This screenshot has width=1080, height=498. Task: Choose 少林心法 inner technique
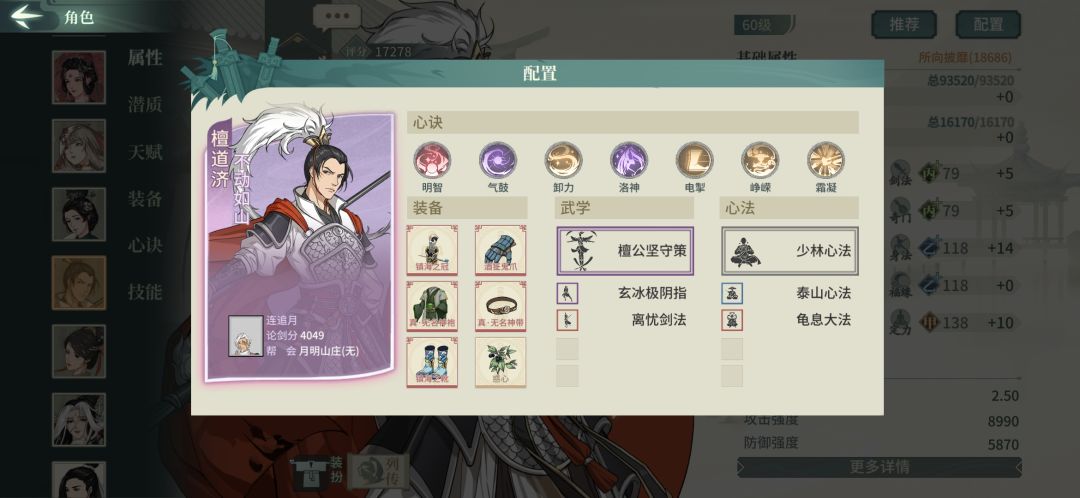click(x=790, y=251)
